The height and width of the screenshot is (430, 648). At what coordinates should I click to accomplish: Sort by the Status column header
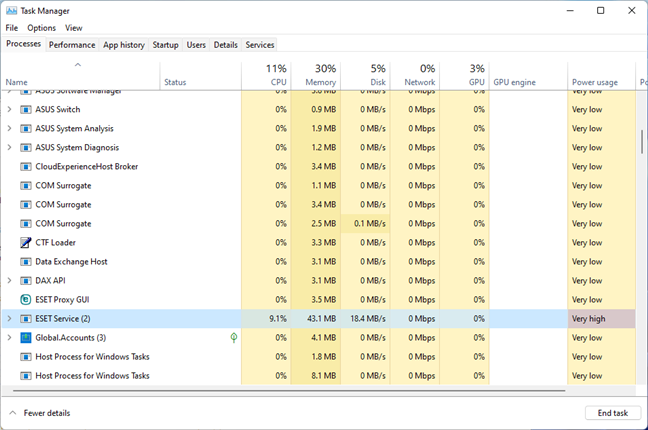[200, 76]
